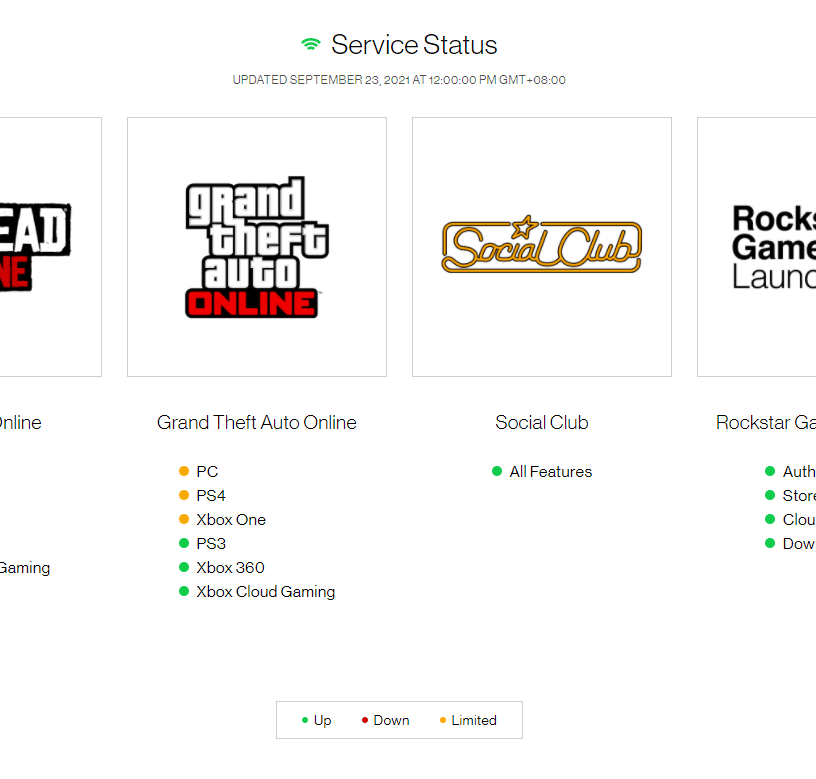Click the green dot beside the Auth entry
Screen dimensions: 816x779
pos(770,471)
